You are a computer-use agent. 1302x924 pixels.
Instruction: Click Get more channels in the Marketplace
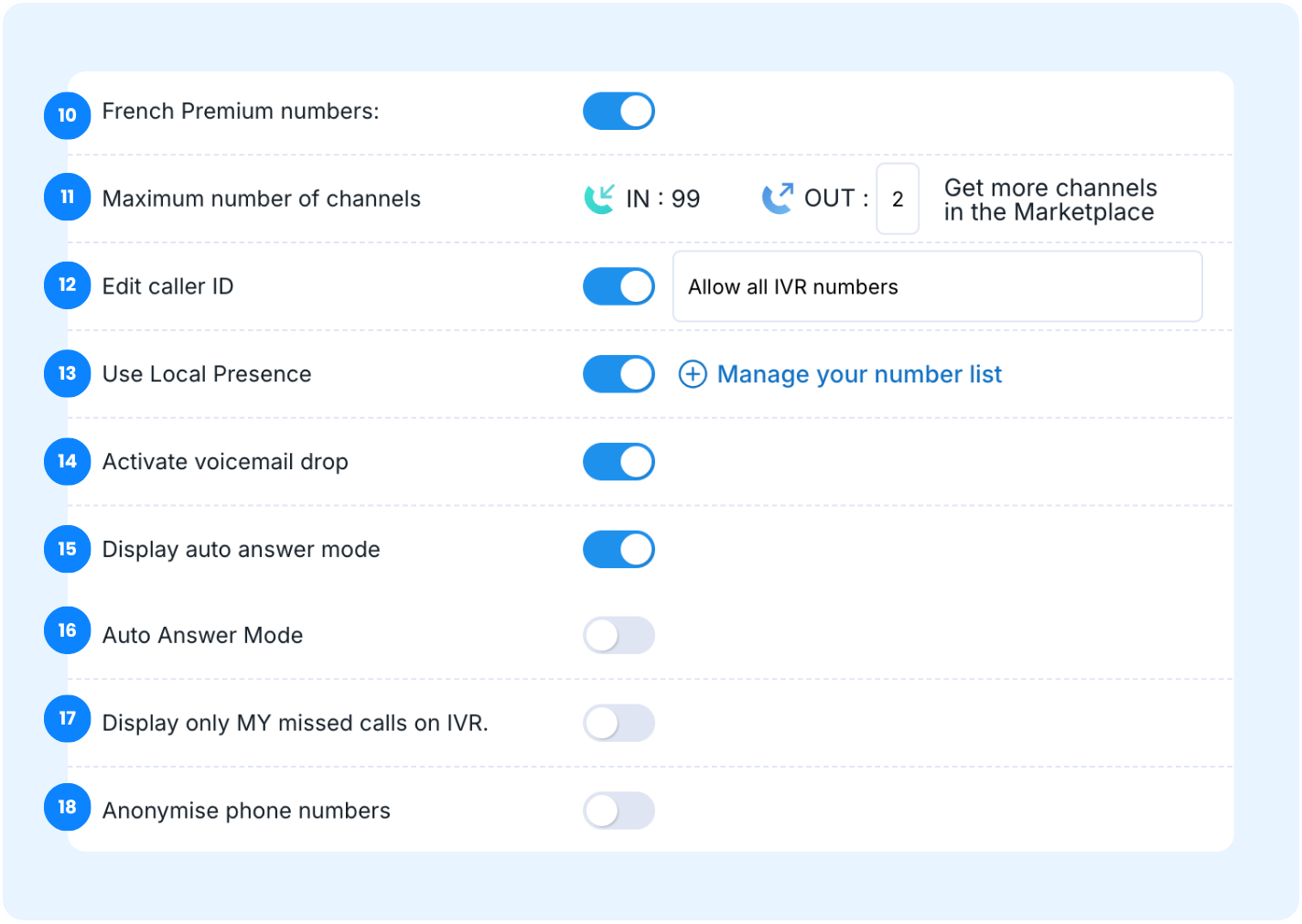(x=1049, y=199)
